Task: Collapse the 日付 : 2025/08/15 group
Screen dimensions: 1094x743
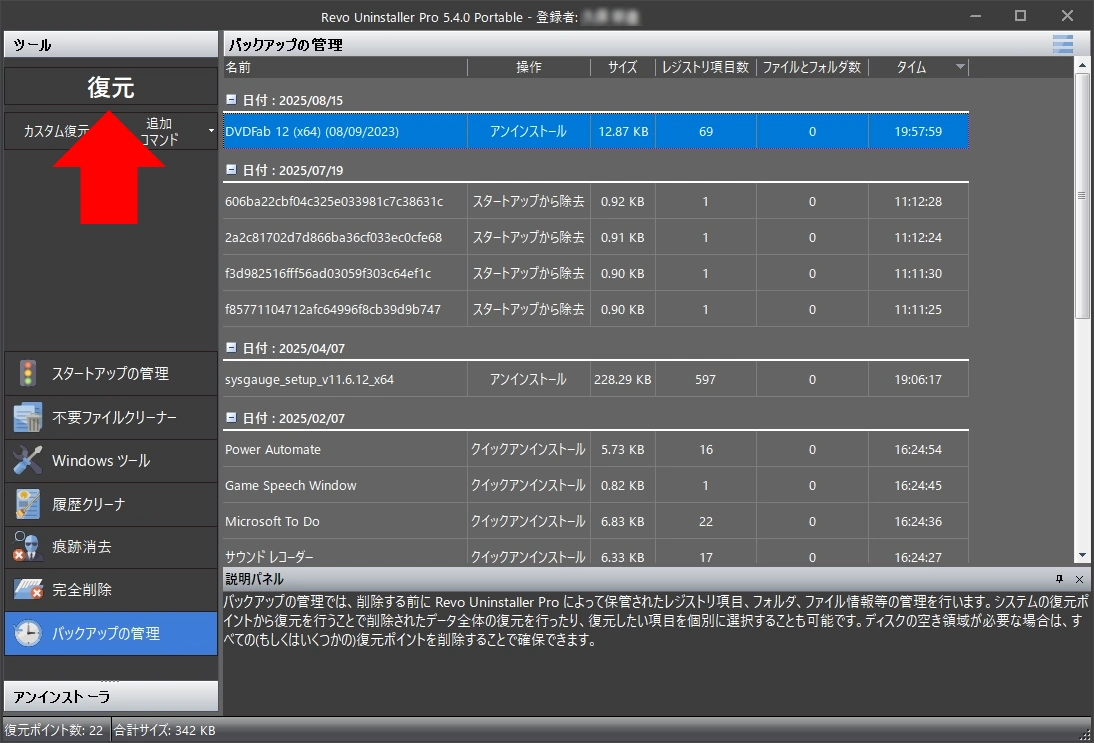Action: (231, 100)
